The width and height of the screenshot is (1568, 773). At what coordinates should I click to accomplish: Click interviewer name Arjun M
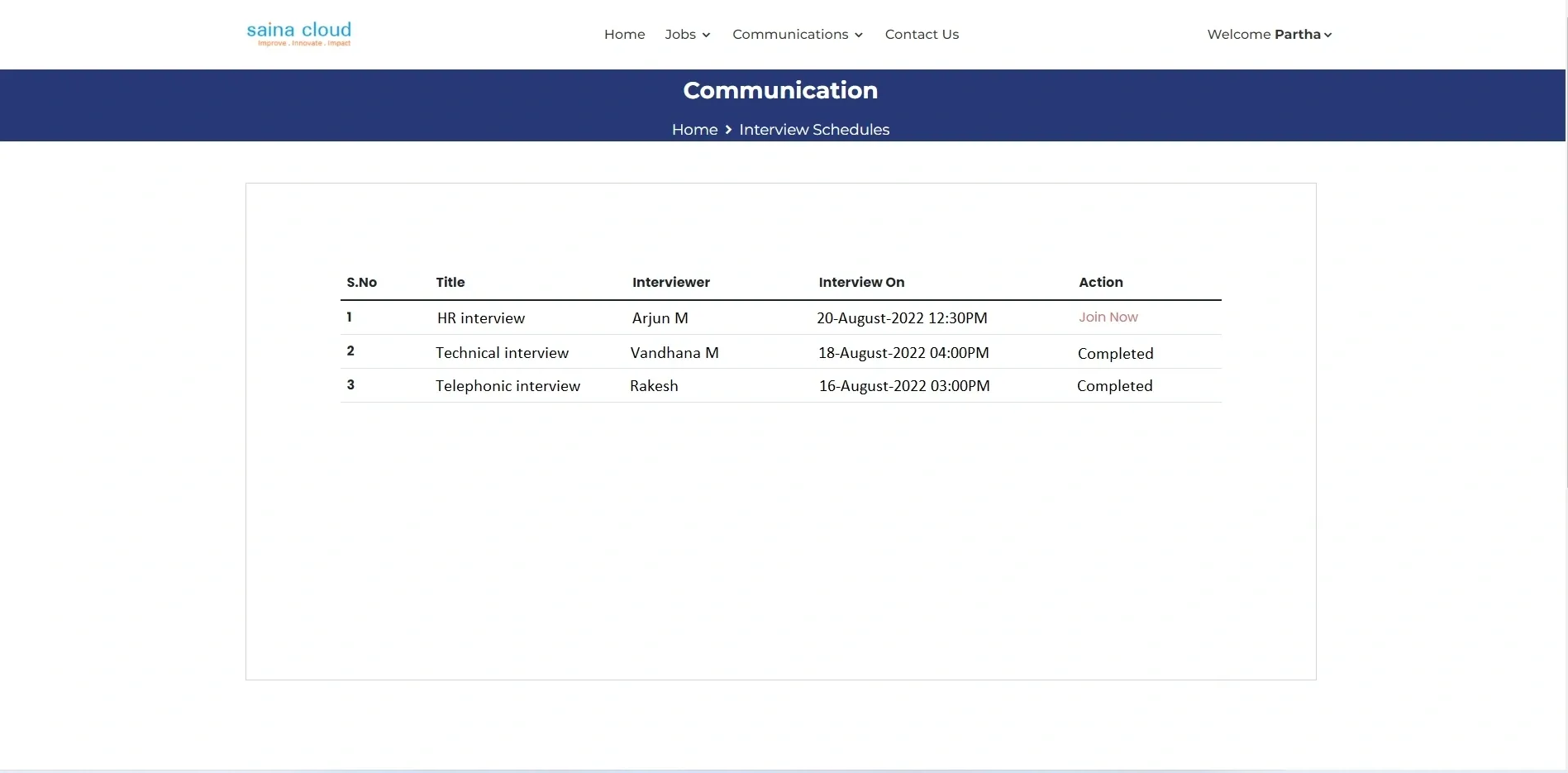tap(660, 318)
